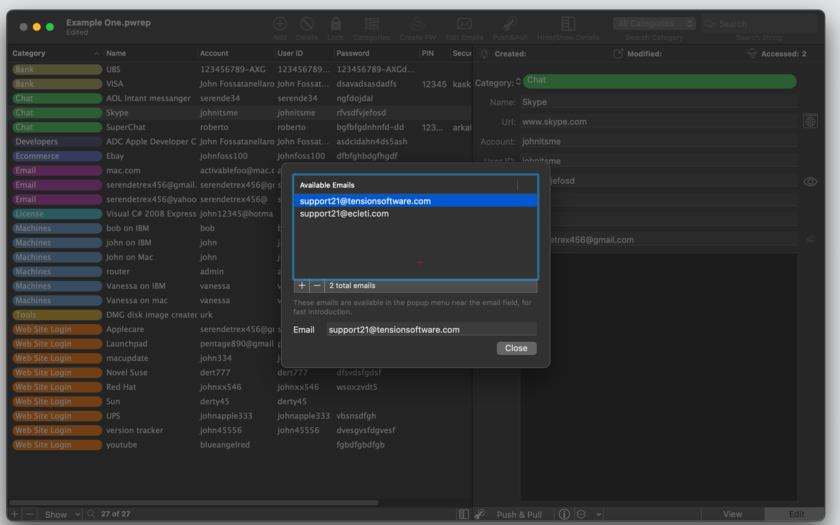840x525 pixels.
Task: Click the Push&Pull toolbar icon
Action: 509,24
